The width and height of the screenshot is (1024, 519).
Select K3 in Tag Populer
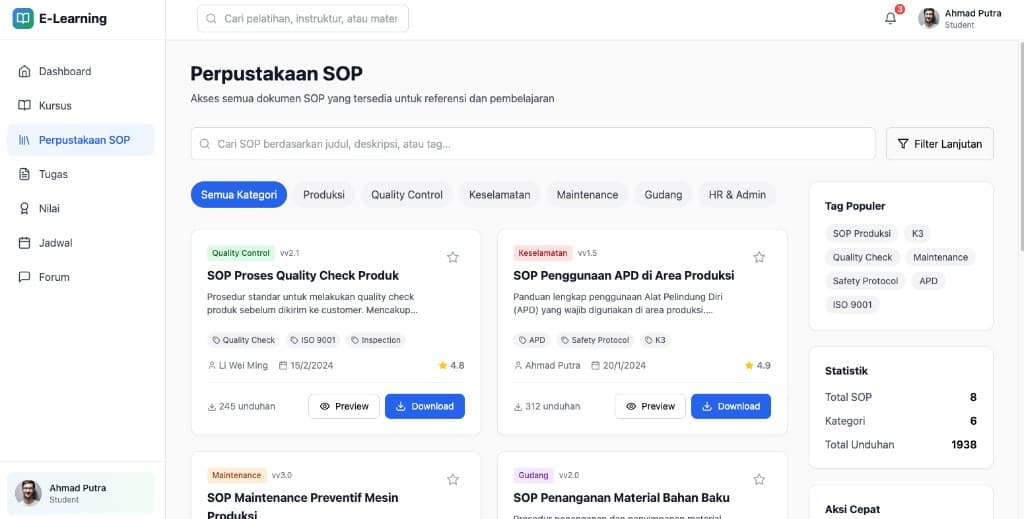(x=918, y=234)
